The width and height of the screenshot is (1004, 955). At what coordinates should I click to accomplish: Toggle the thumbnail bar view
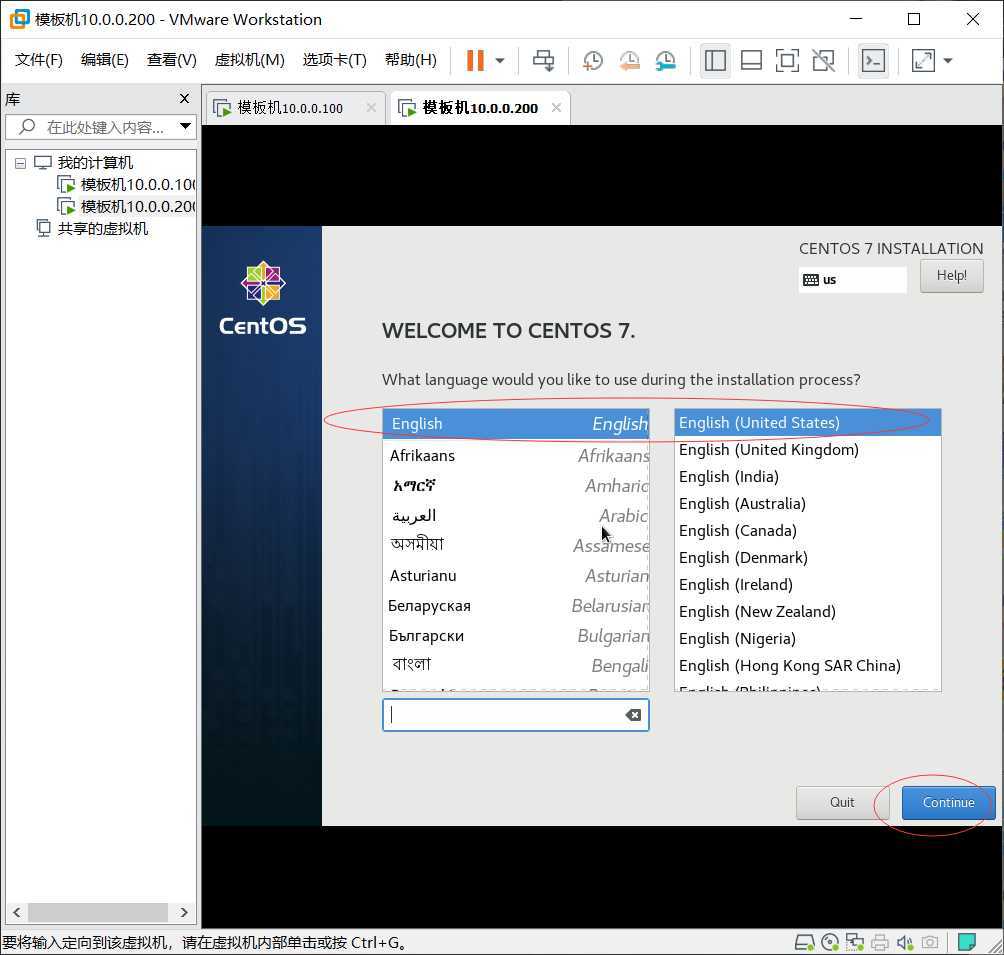click(x=751, y=61)
